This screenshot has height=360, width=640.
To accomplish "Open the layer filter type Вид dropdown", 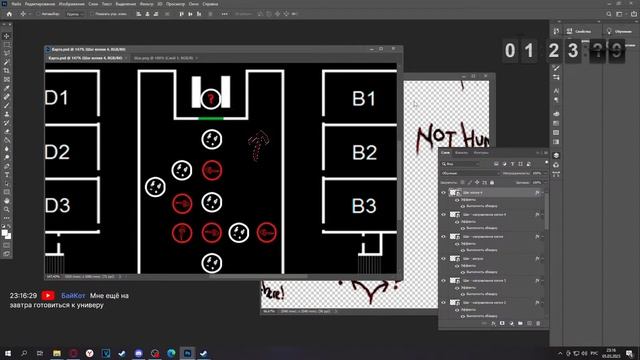I will [x=460, y=164].
